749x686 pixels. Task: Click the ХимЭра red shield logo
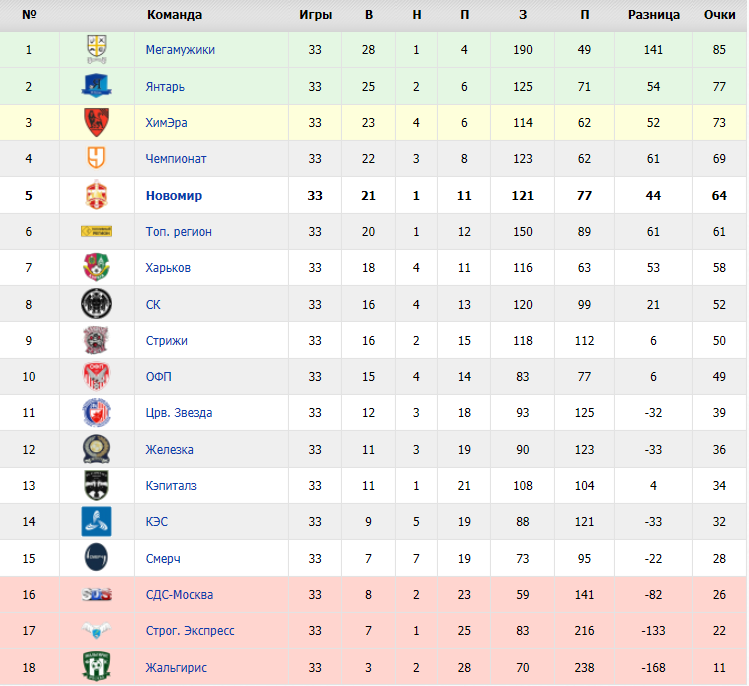coord(96,122)
